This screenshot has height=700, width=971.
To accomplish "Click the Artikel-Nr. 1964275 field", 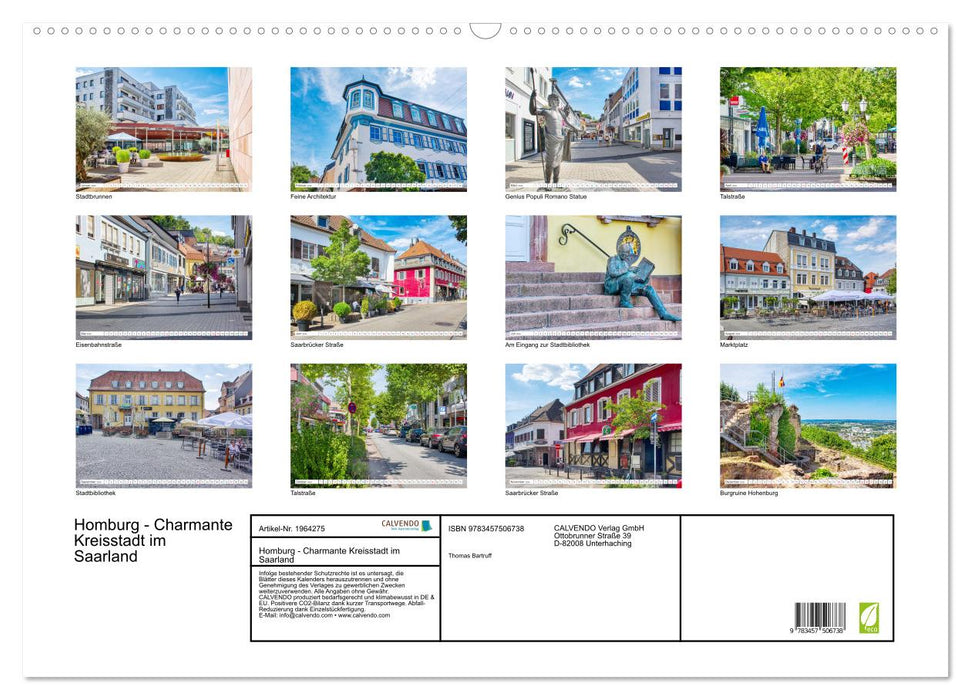I will coord(292,528).
